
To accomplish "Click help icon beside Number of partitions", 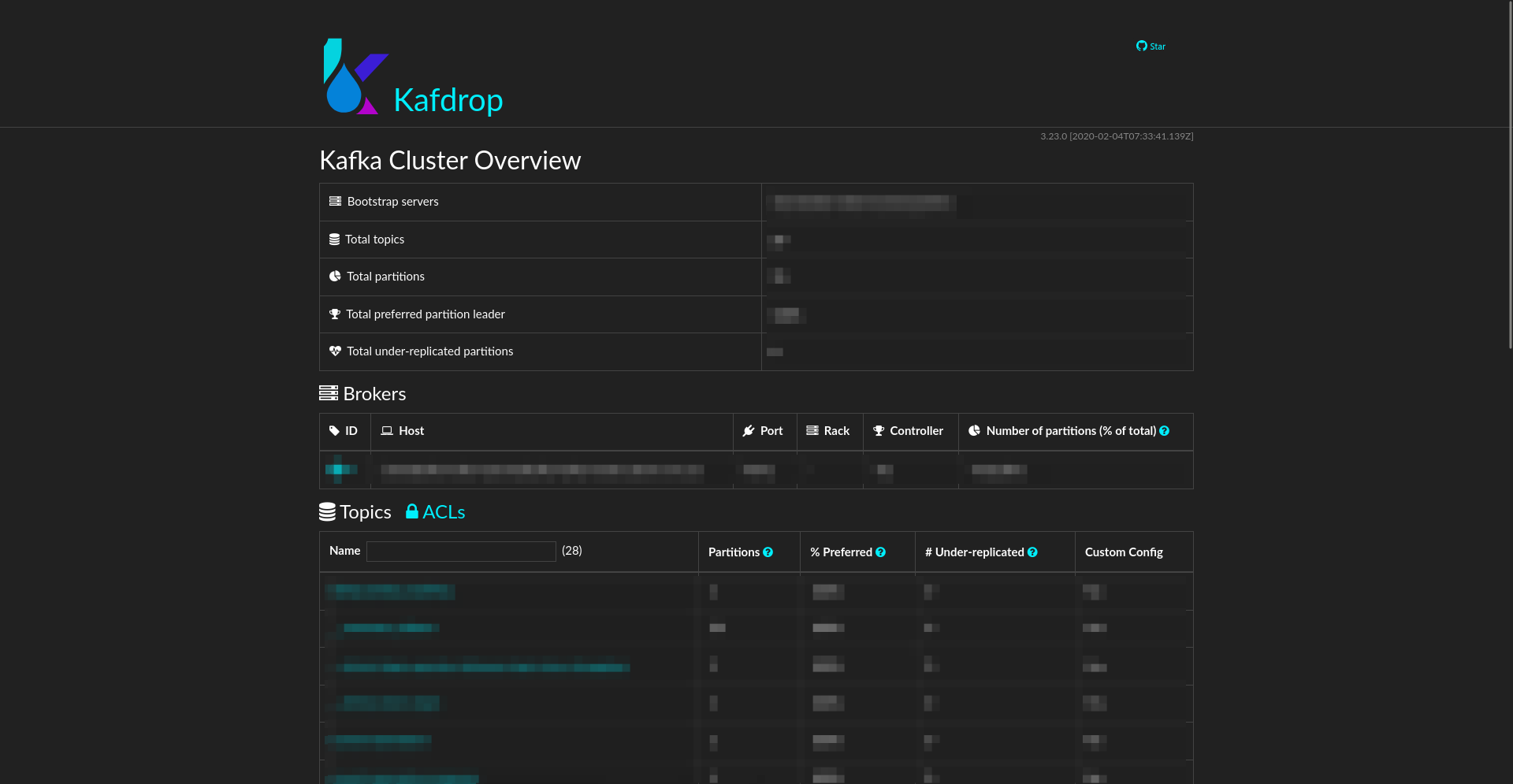I will point(1164,431).
